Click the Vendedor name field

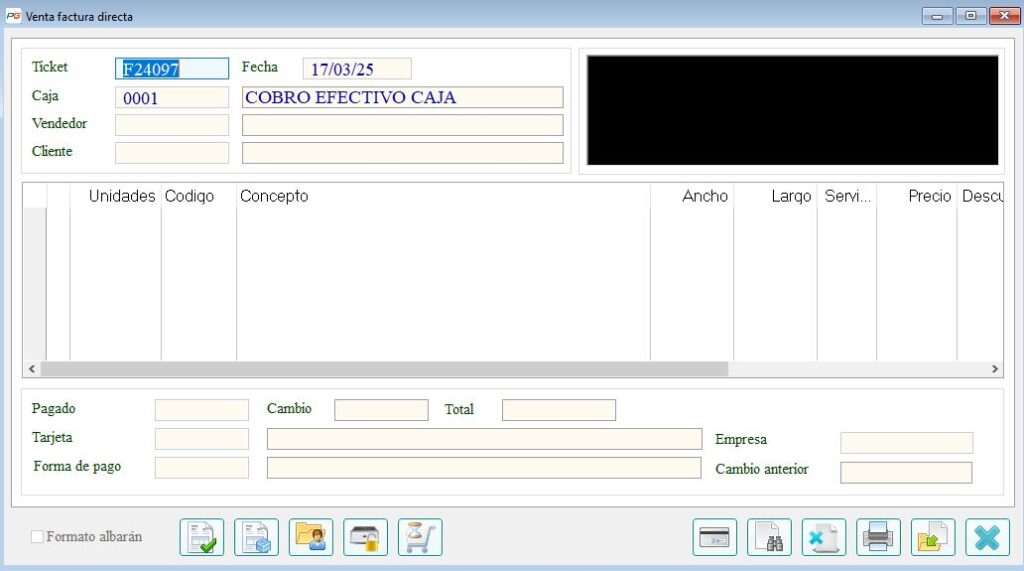[x=402, y=125]
